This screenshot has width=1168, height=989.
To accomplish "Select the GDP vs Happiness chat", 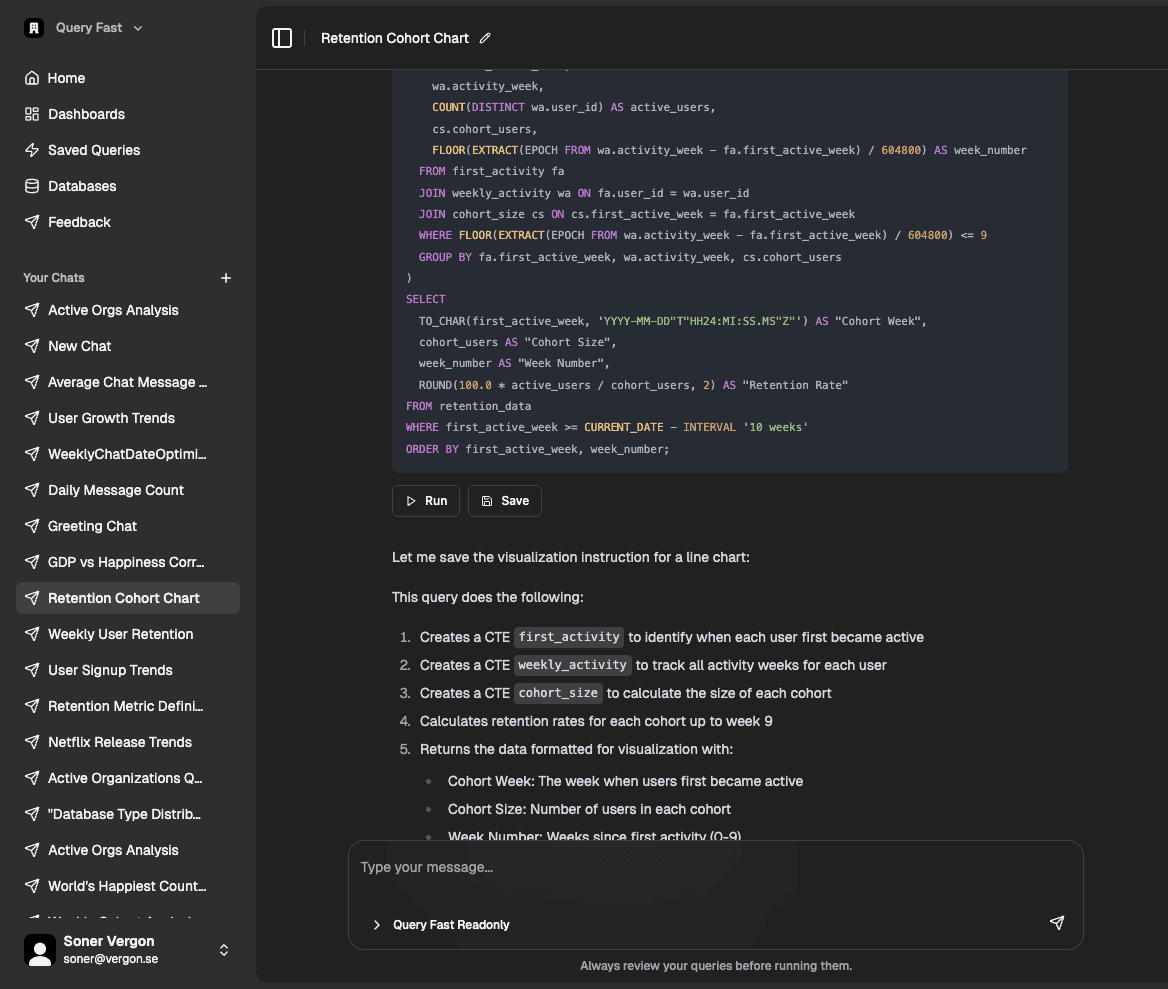I will [126, 562].
